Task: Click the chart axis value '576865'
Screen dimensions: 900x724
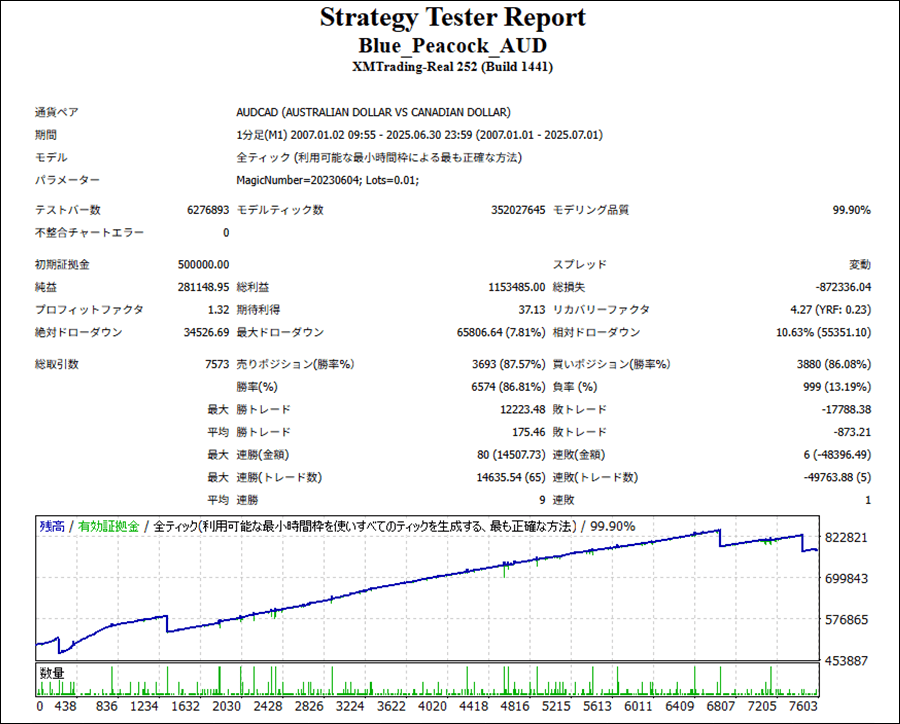Action: coord(846,620)
